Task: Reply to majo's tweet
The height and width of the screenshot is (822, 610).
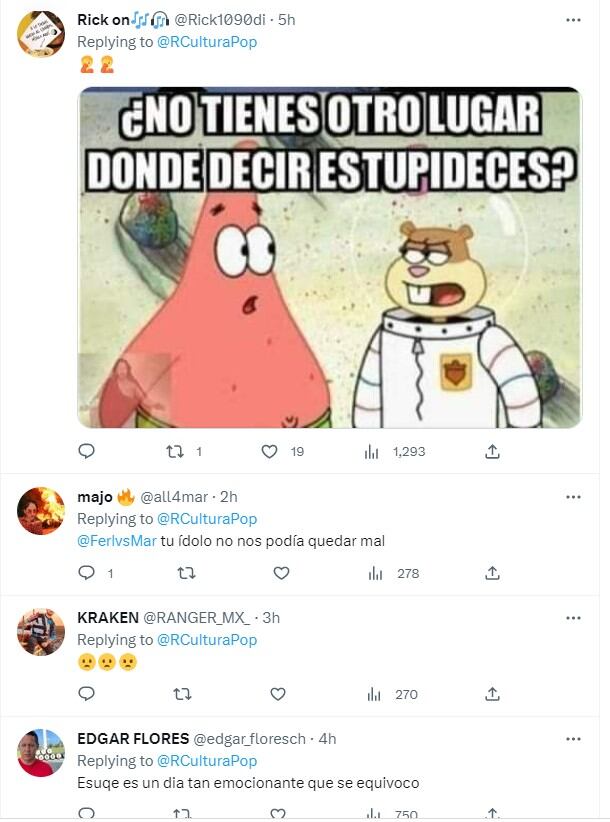Action: click(x=86, y=573)
